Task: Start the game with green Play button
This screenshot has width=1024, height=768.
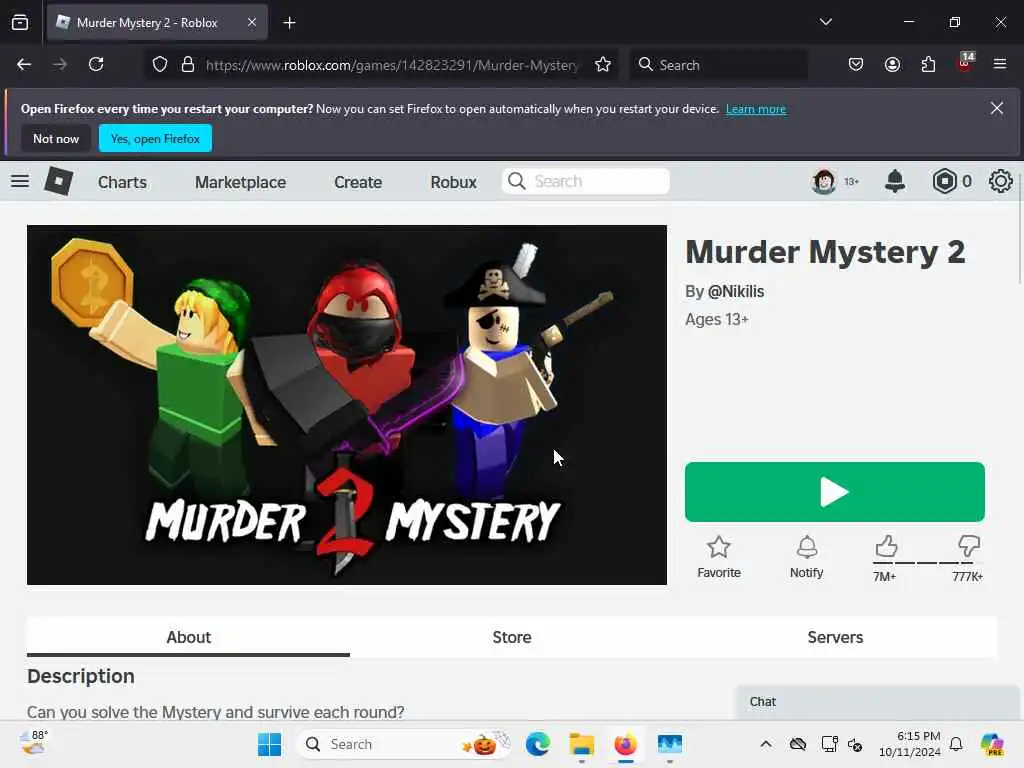Action: point(835,492)
